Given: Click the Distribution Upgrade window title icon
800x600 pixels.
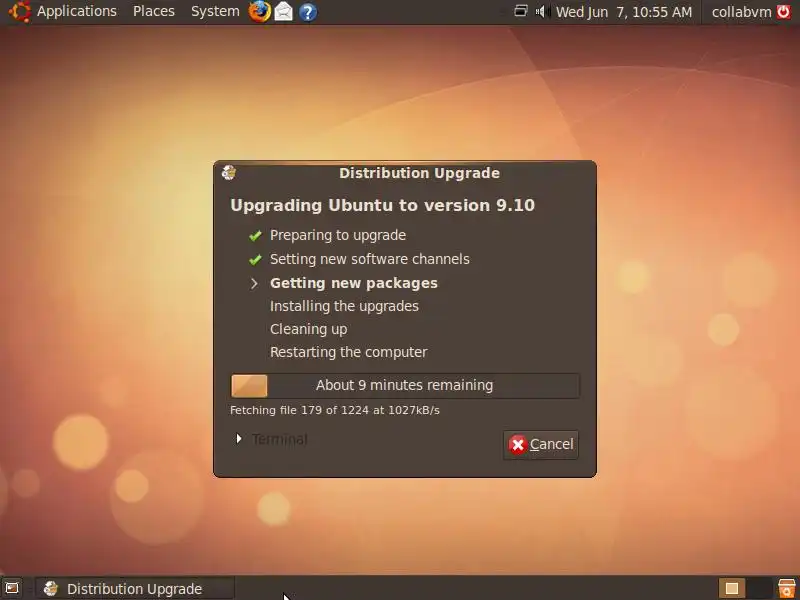Looking at the screenshot, I should (229, 173).
